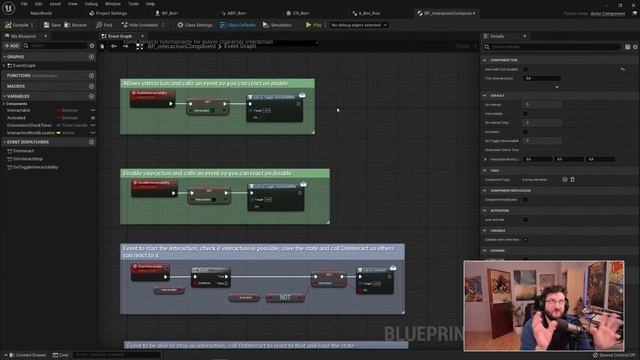Image resolution: width=640 pixels, height=360 pixels.
Task: Add element to Component Tags array
Action: (564, 180)
